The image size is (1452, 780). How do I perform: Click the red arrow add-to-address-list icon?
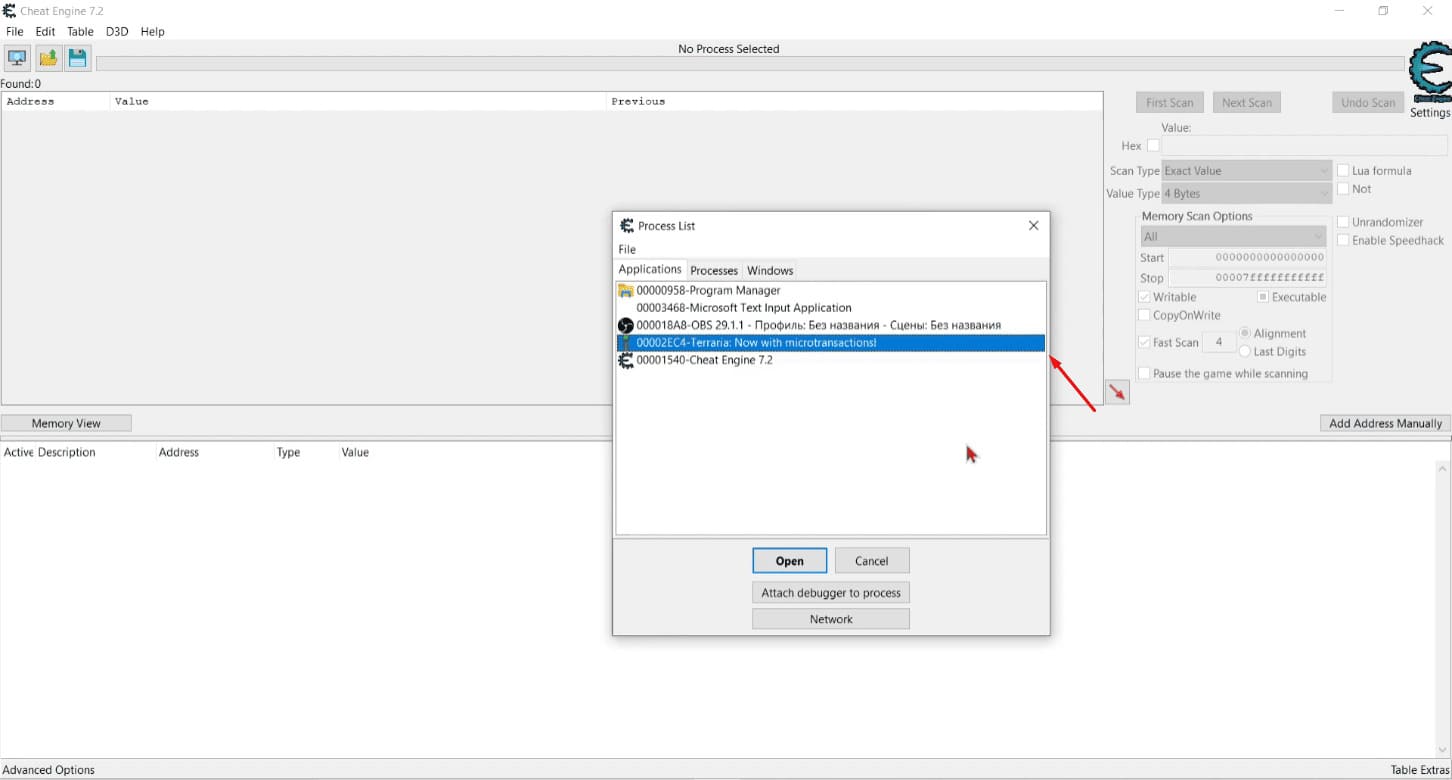point(1117,393)
